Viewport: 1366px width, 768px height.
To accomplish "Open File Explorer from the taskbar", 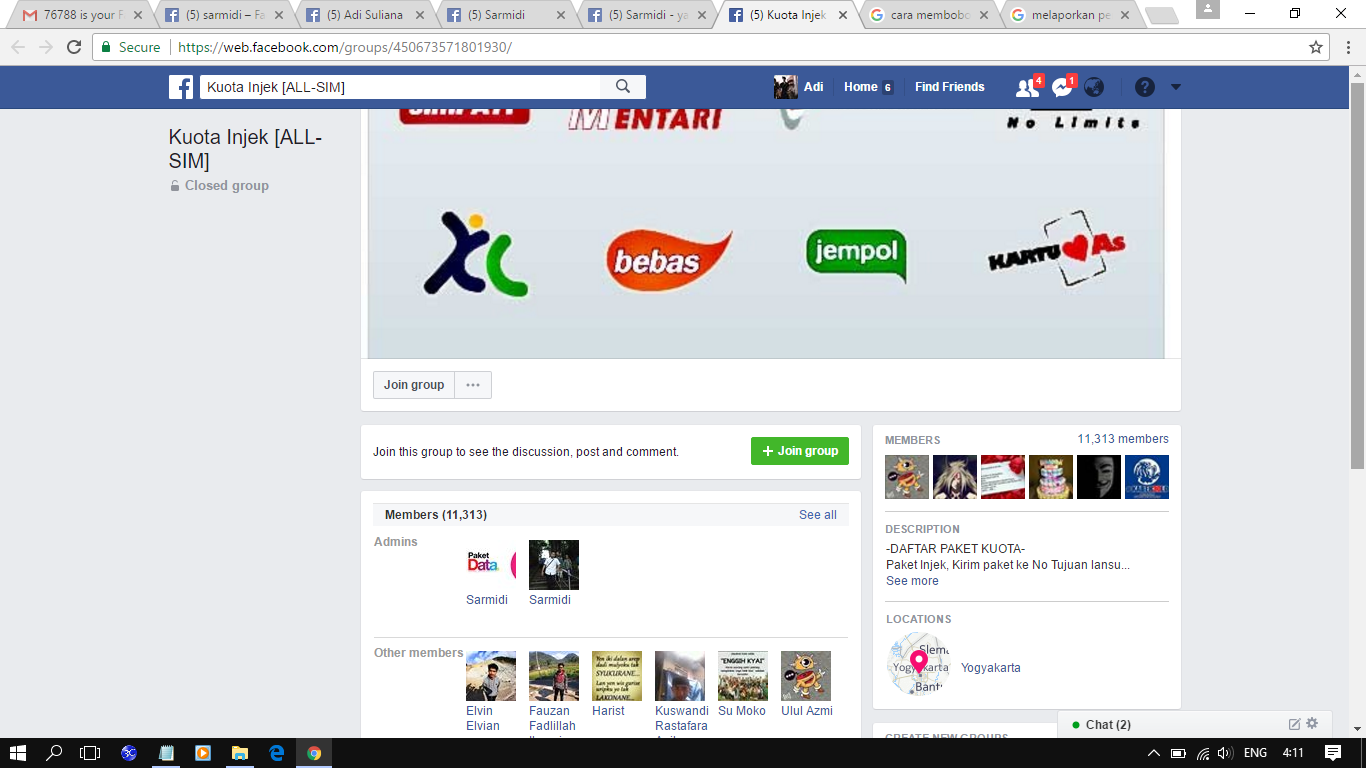I will [x=240, y=753].
